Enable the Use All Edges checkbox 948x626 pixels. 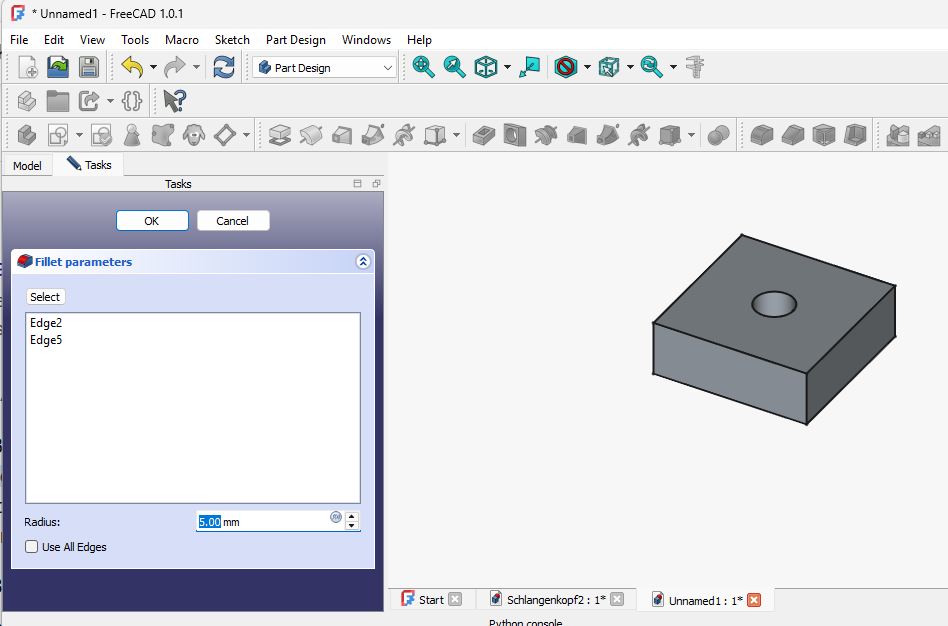click(x=32, y=547)
